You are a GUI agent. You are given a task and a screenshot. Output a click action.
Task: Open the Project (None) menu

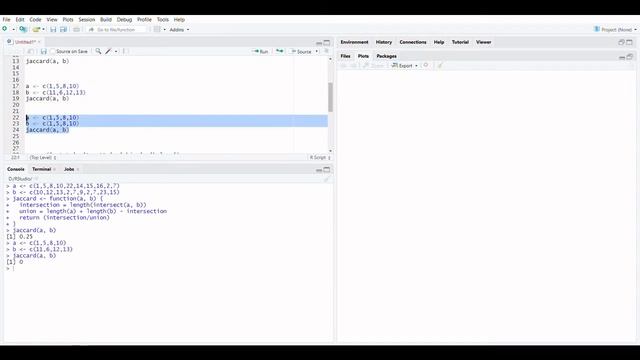coord(615,29)
